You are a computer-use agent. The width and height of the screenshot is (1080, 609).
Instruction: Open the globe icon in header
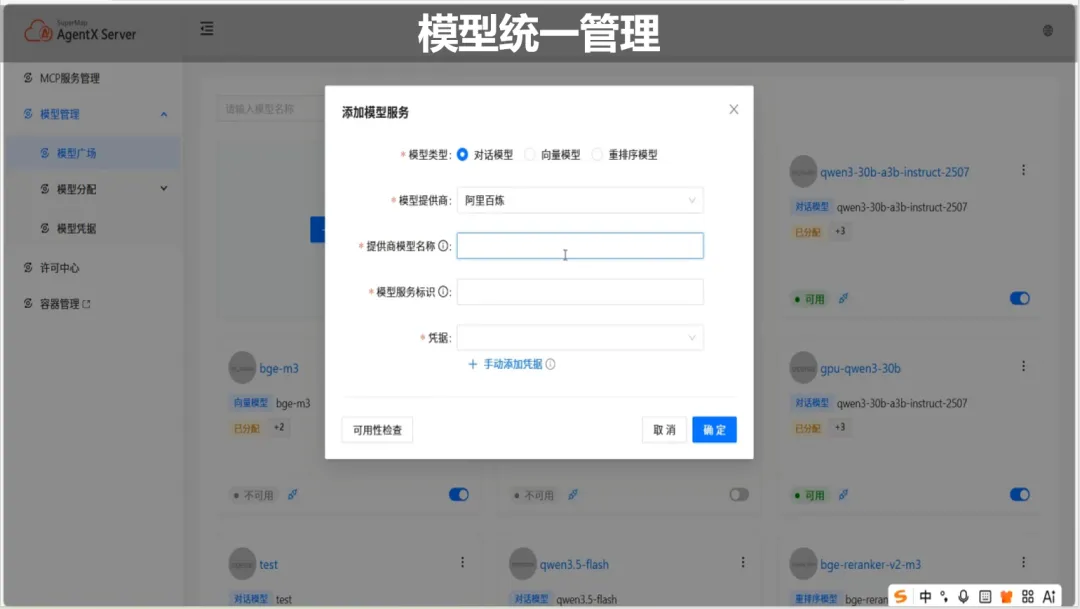[1048, 30]
